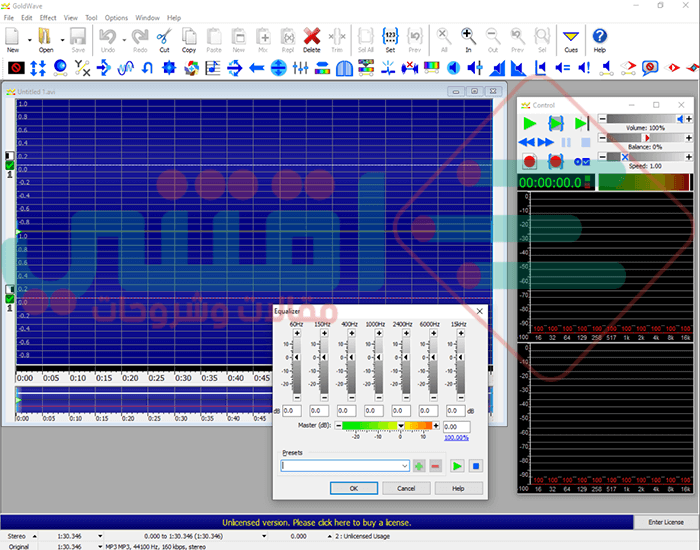The width and height of the screenshot is (700, 550).
Task: Open the Presets combo box dropdown arrow
Action: pos(404,466)
